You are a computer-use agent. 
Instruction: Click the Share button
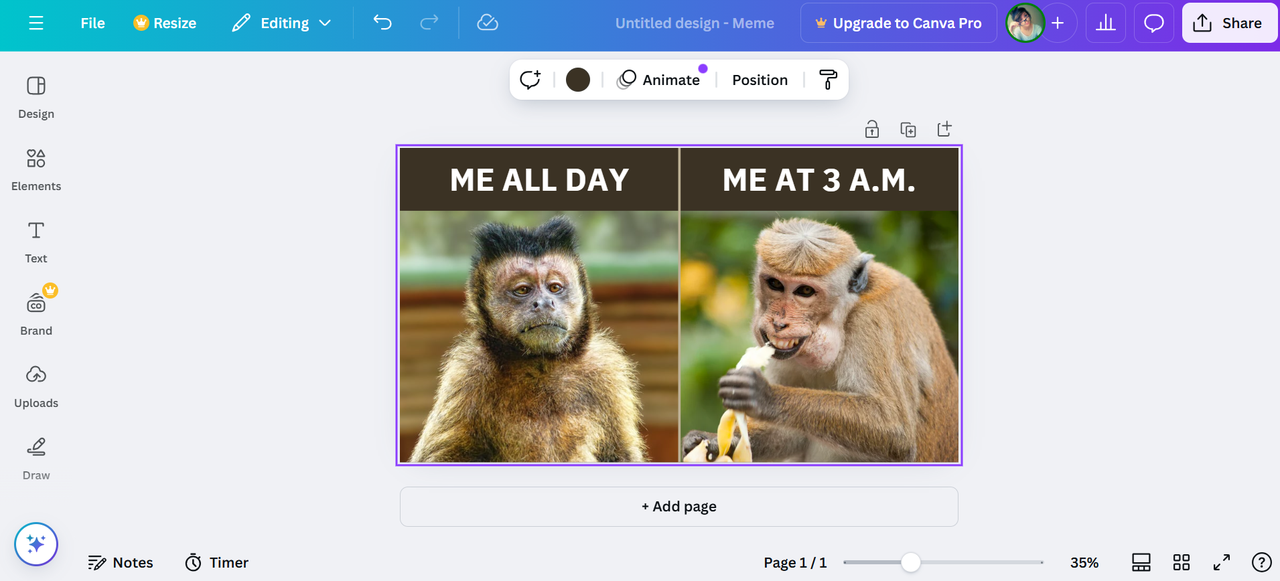pos(1228,23)
